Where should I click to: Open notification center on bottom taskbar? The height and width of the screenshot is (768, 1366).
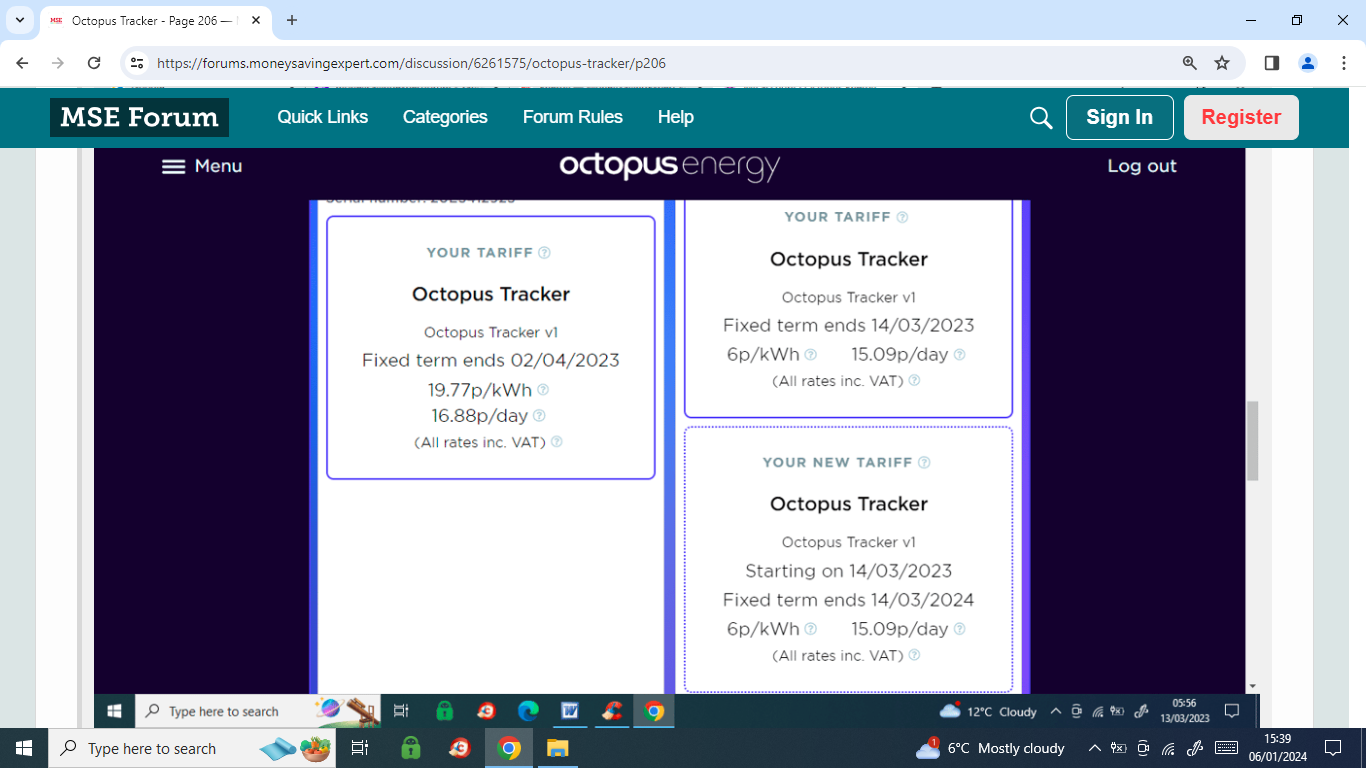[x=1332, y=748]
